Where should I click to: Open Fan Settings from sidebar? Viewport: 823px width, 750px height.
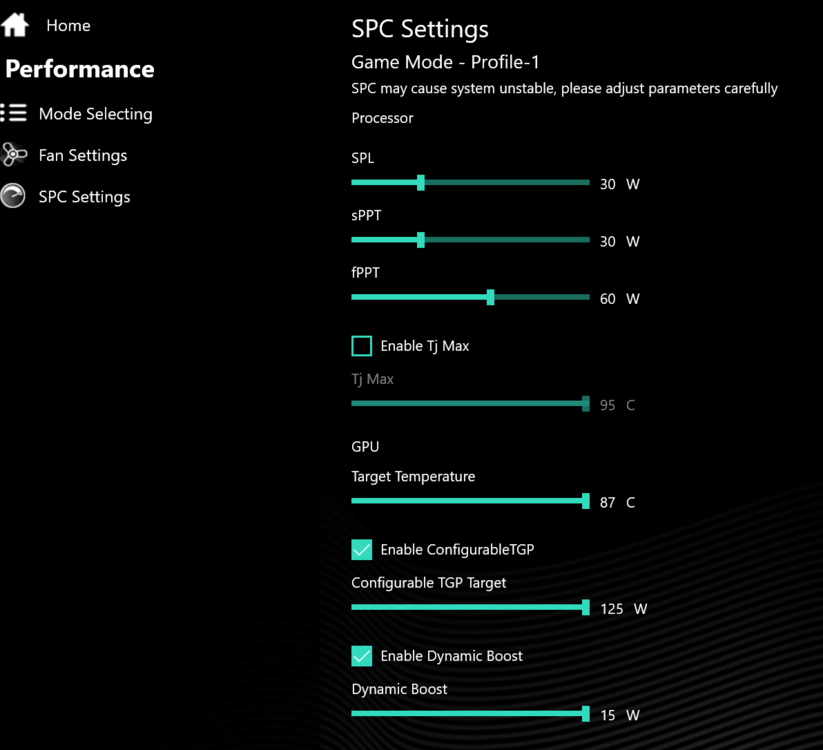click(x=82, y=155)
